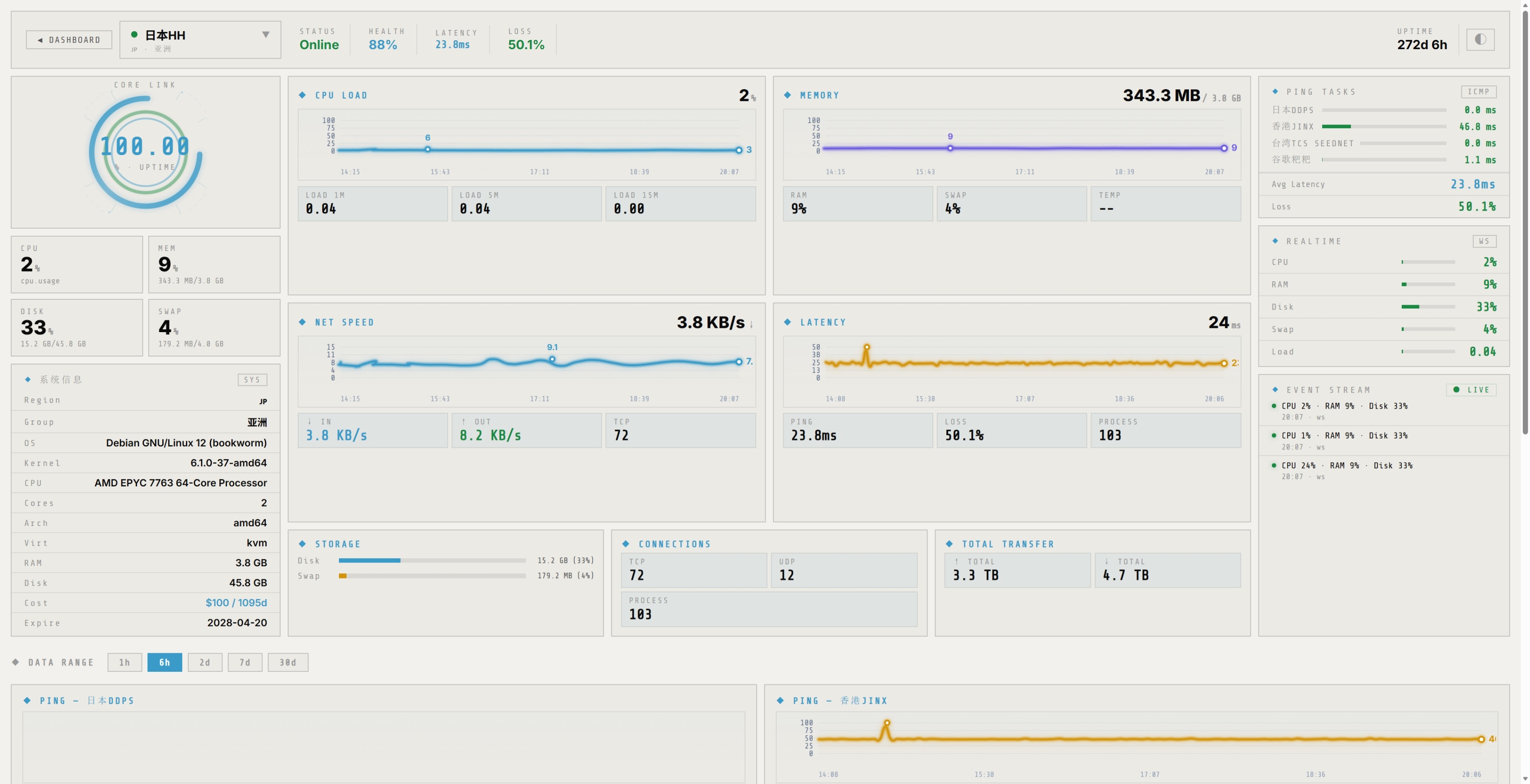Switch data range to 2d
1530x784 pixels.
[205, 662]
